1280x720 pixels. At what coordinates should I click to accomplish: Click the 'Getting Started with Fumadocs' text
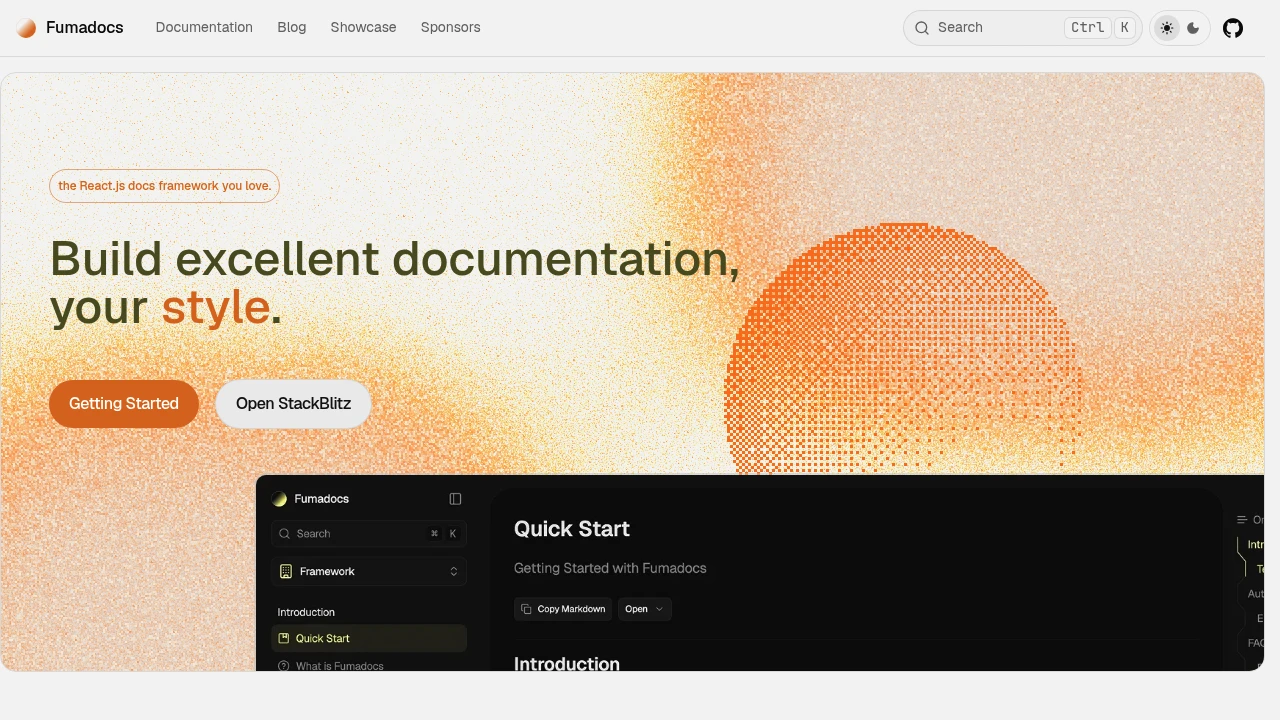(610, 568)
